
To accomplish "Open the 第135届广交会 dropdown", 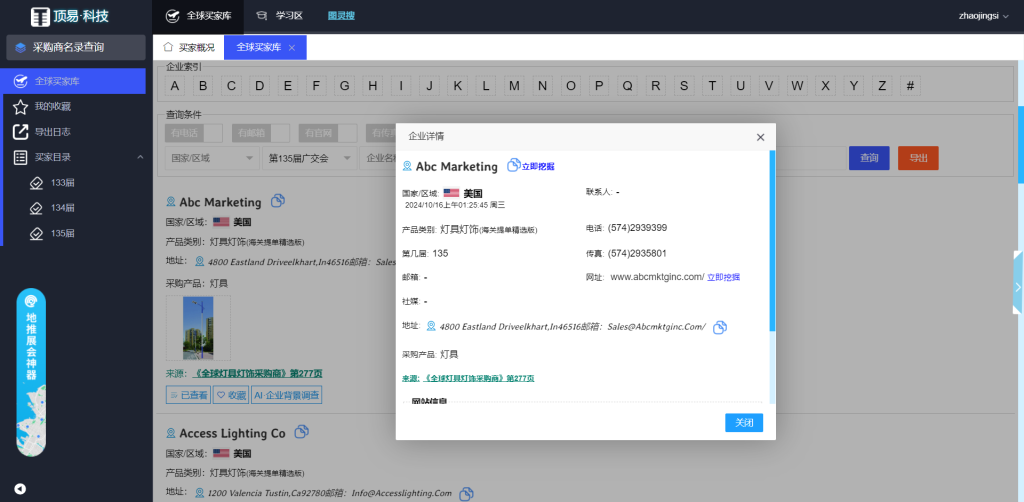I will (309, 158).
